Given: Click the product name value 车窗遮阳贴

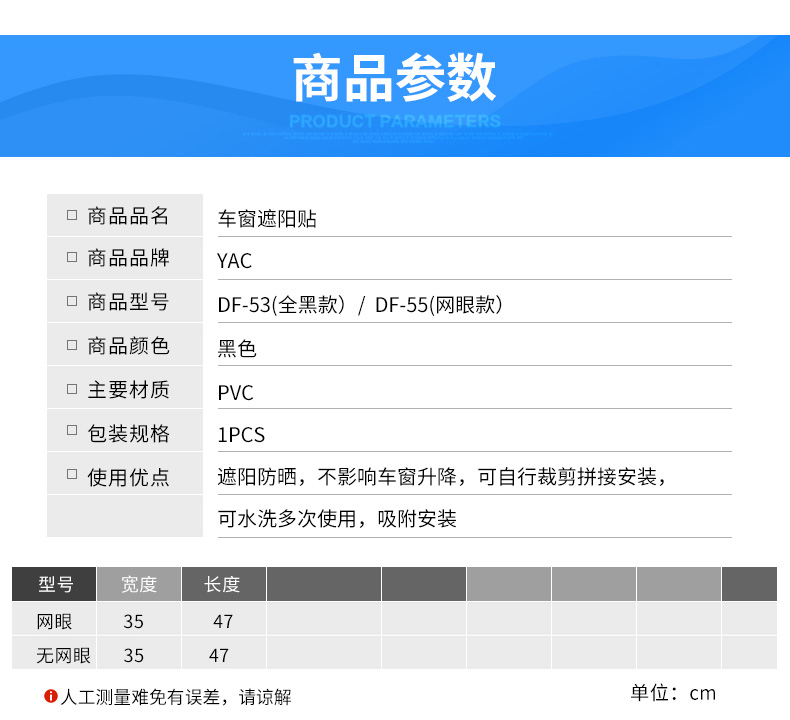Looking at the screenshot, I should (267, 219).
